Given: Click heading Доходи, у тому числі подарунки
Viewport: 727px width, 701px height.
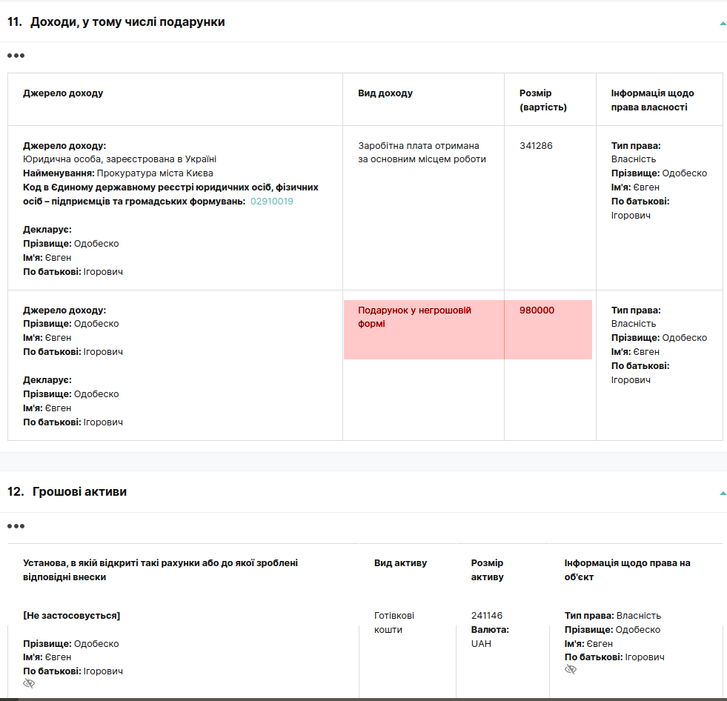Looking at the screenshot, I should [x=128, y=22].
